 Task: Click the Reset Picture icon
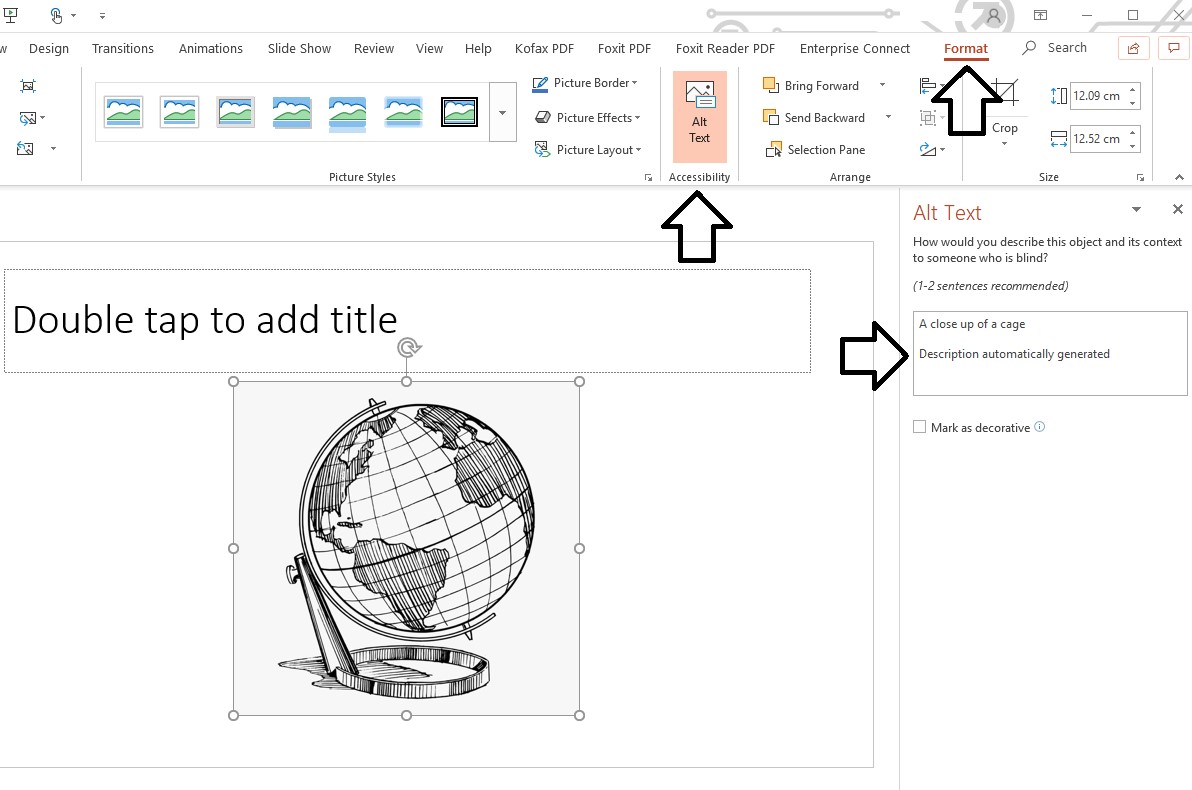[x=25, y=148]
